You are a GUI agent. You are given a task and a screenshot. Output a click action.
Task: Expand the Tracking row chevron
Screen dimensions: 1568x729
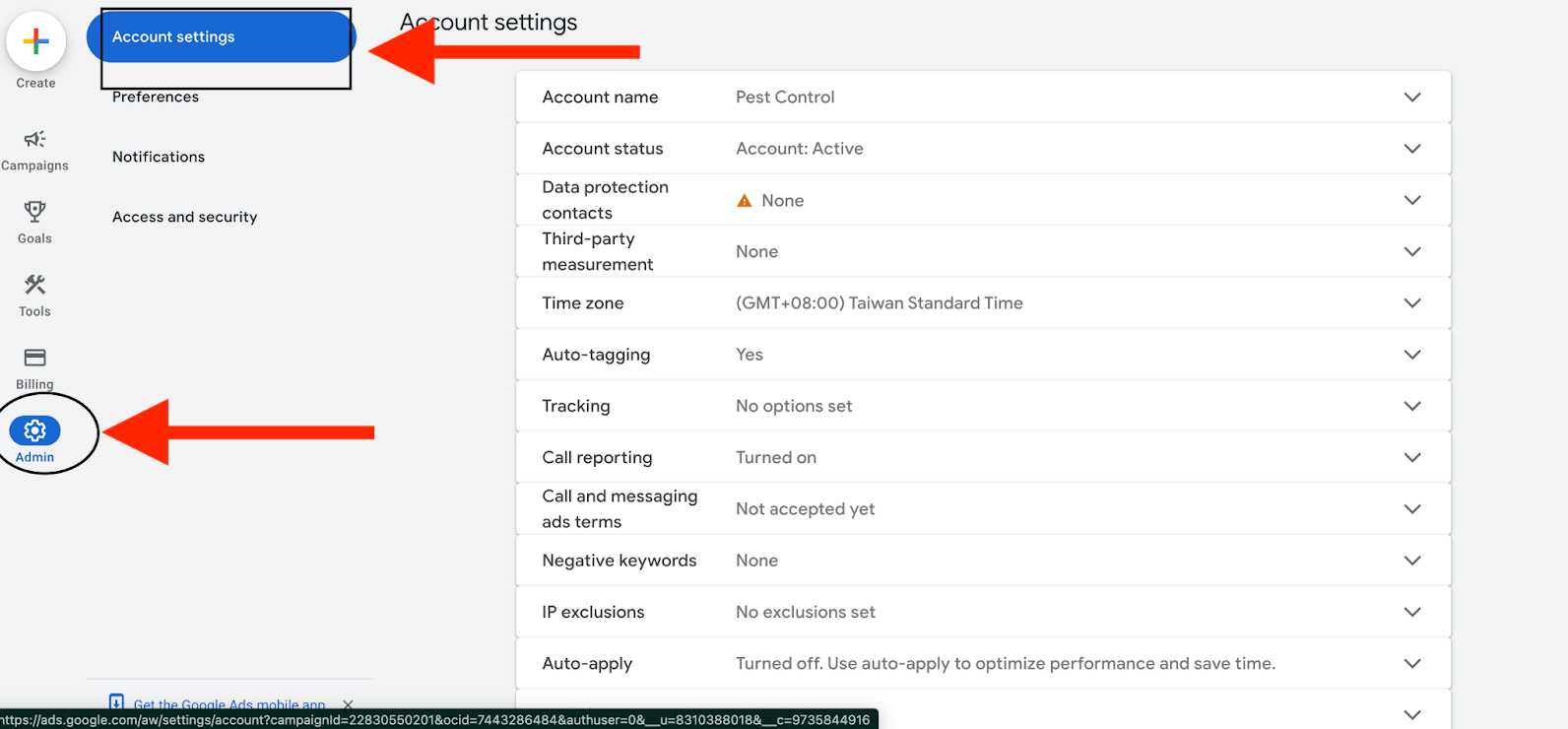(1412, 406)
